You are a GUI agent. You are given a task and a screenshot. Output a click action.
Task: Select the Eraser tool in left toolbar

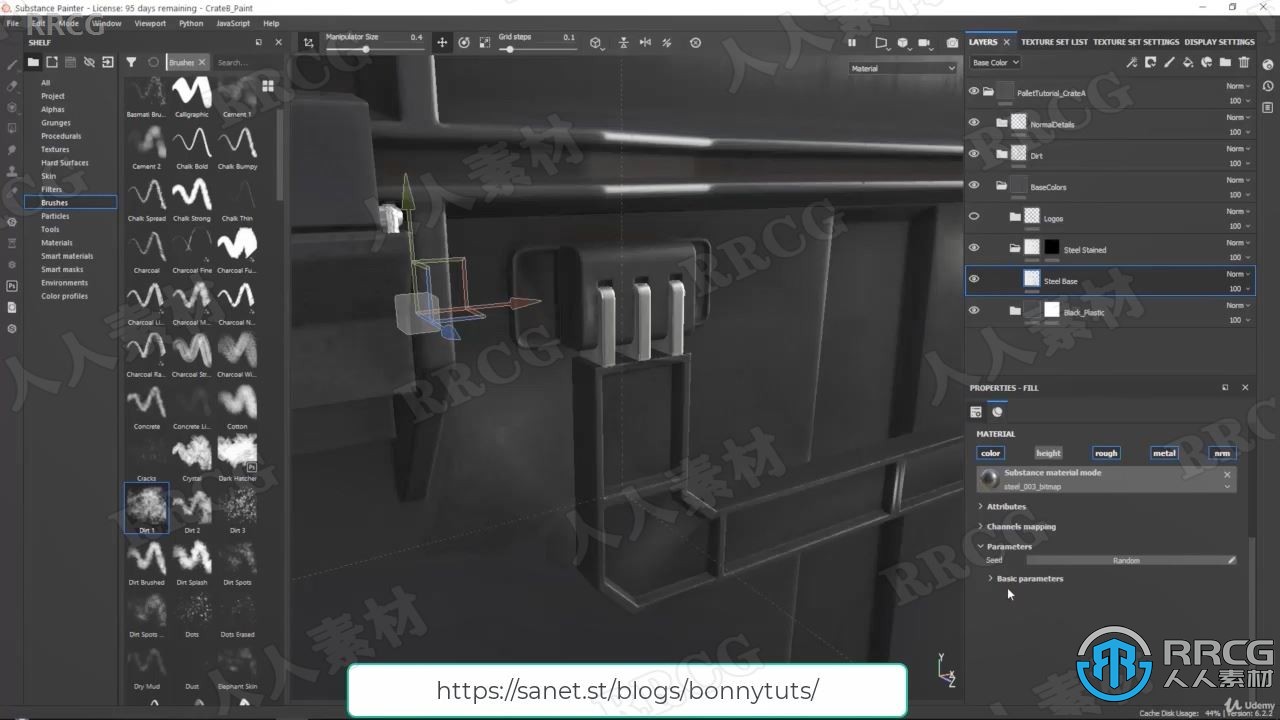pyautogui.click(x=12, y=86)
